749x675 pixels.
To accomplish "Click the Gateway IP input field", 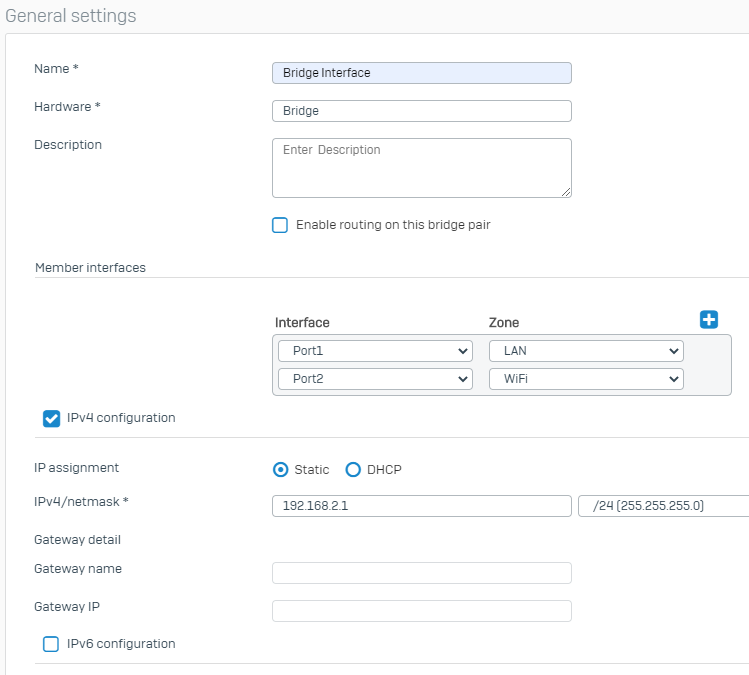I will coord(421,611).
